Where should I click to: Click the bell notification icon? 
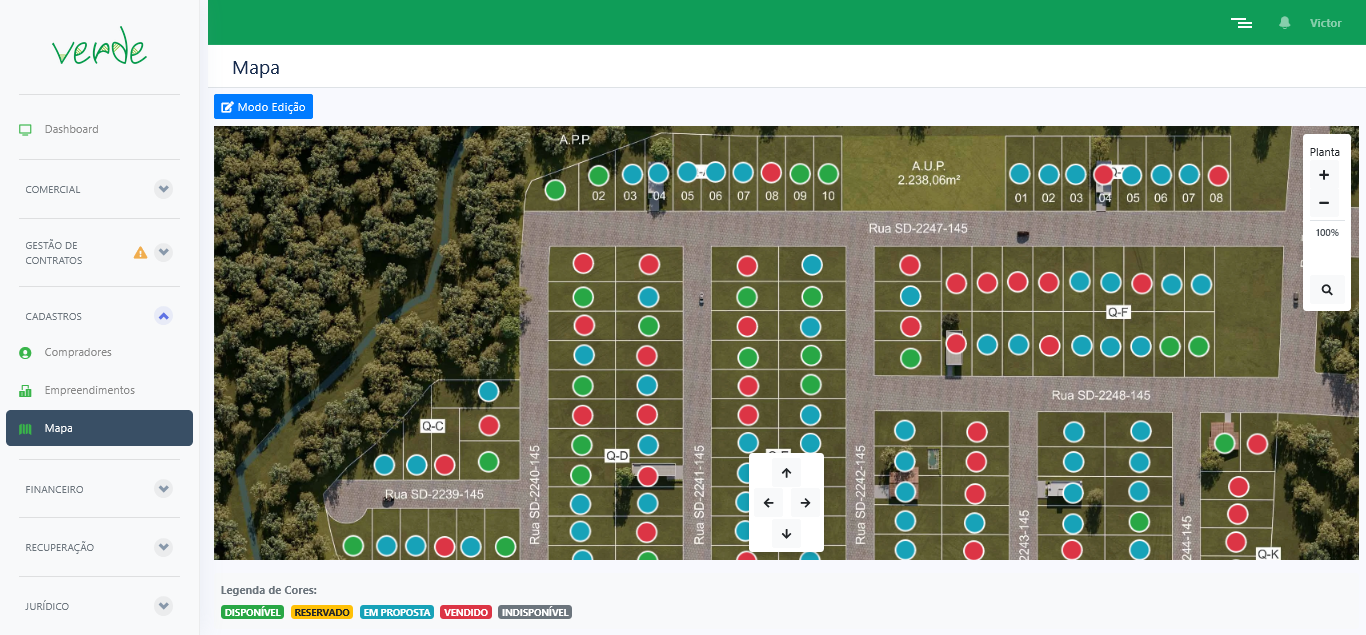coord(1287,22)
